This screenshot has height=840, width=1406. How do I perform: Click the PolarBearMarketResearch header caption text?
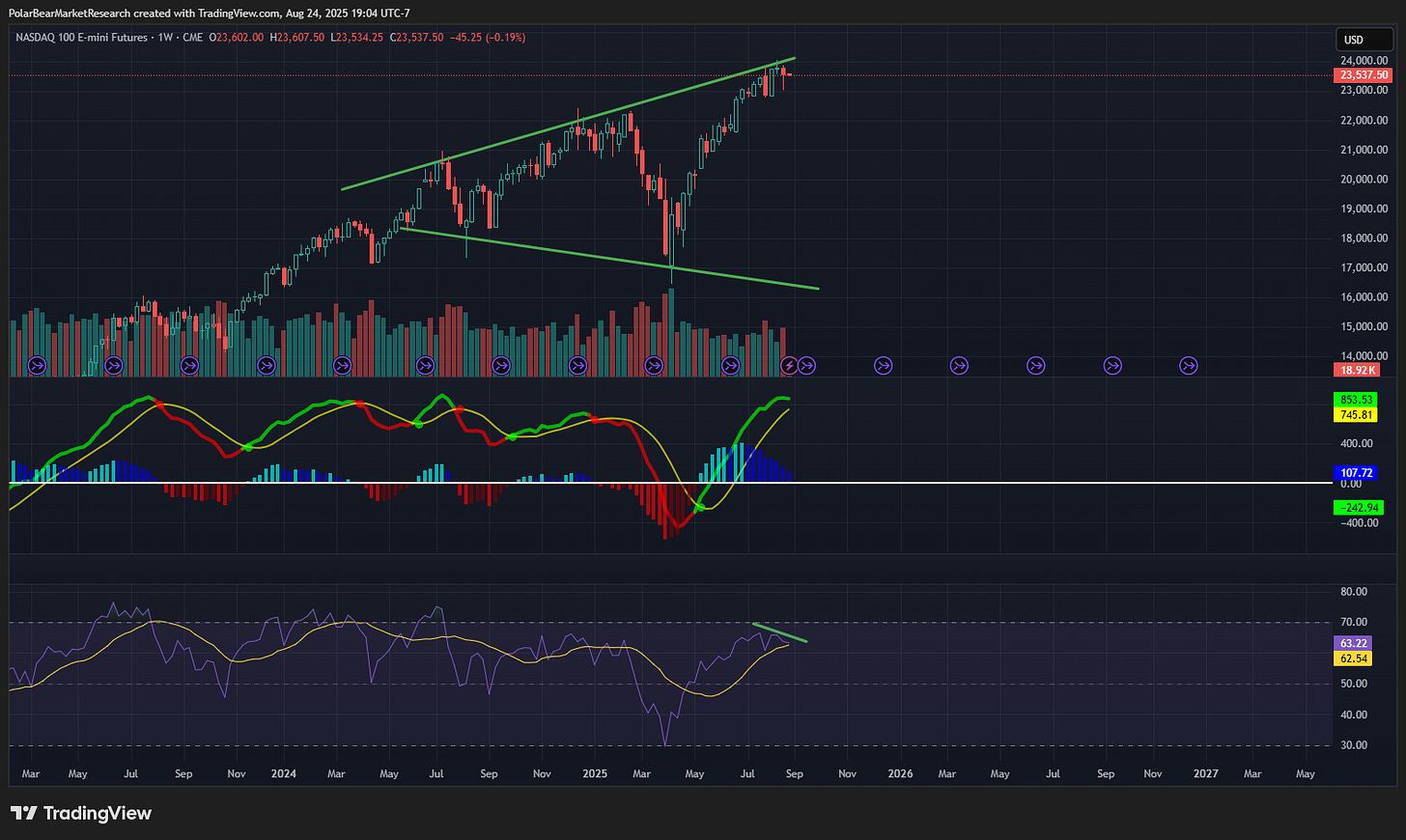pos(210,14)
